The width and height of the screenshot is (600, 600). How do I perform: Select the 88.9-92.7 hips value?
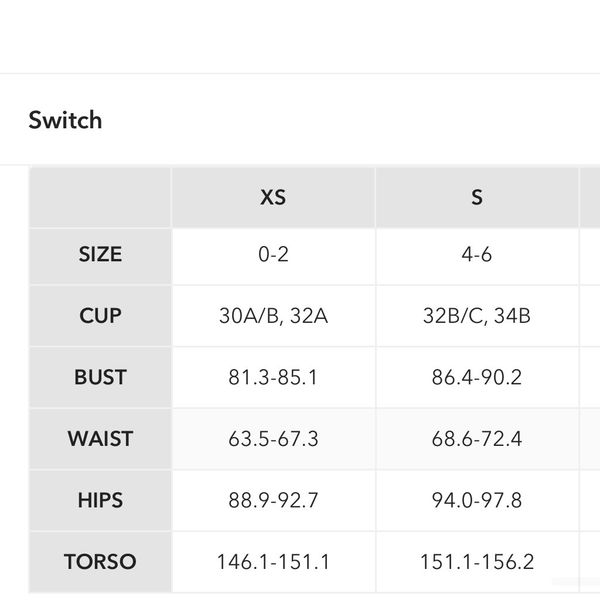click(273, 500)
